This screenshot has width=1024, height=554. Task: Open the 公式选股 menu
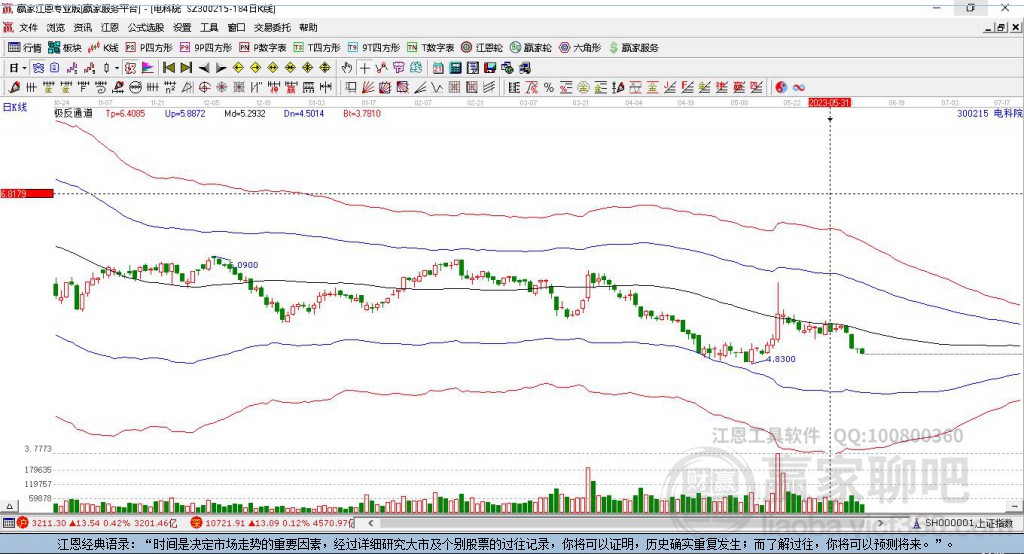tap(146, 27)
